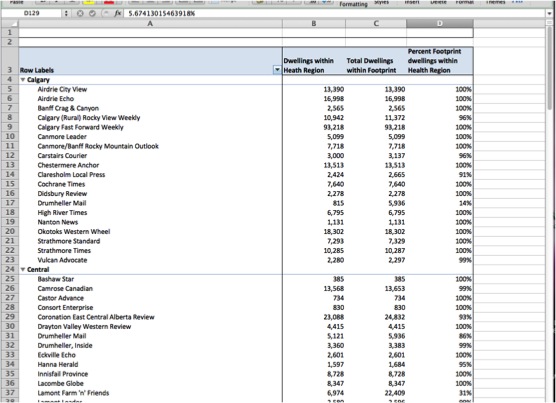Select Calgary Fast Forward Weekly label
556x403 pixels.
[80, 127]
